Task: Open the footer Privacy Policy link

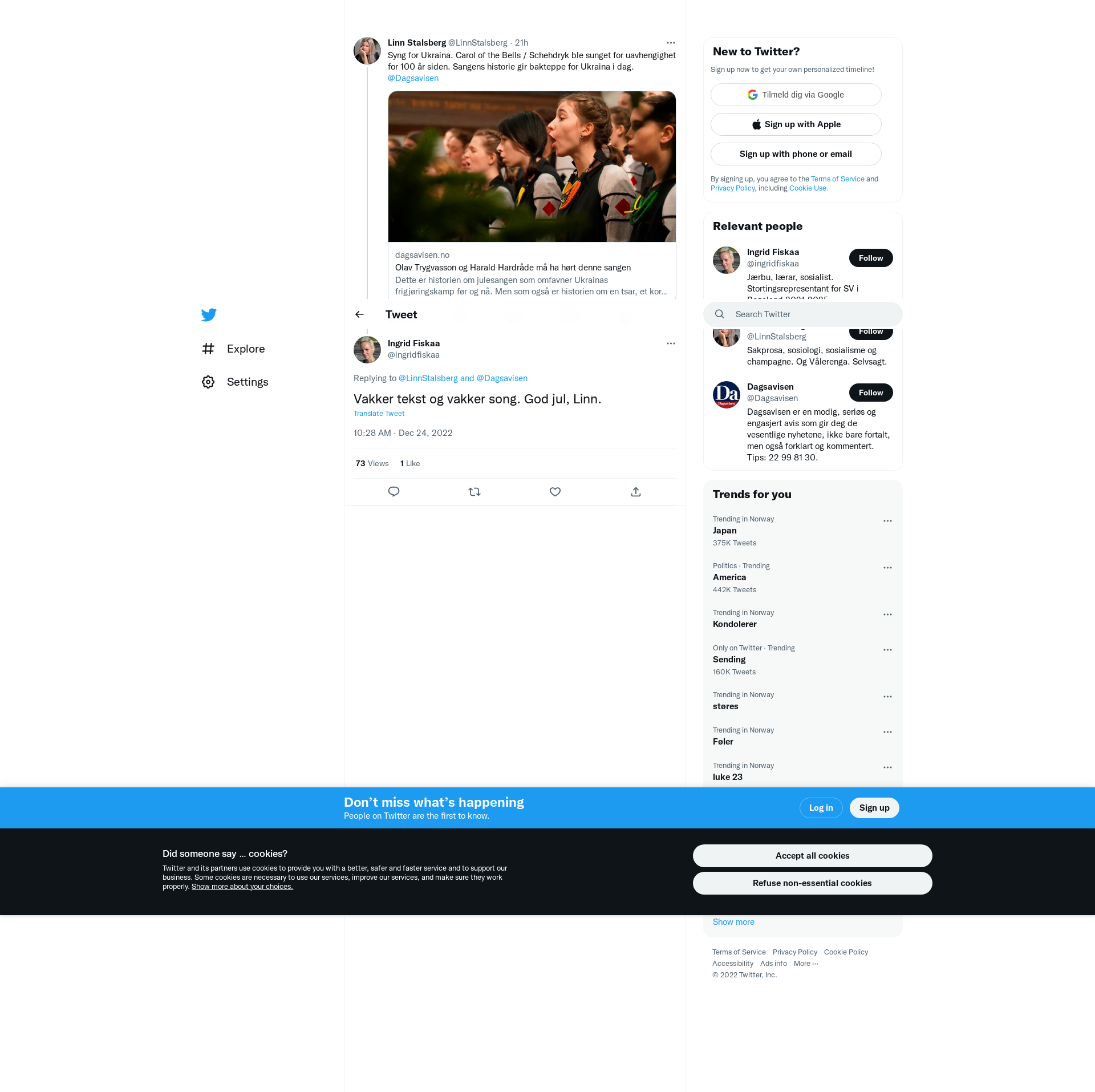Action: pyautogui.click(x=794, y=952)
